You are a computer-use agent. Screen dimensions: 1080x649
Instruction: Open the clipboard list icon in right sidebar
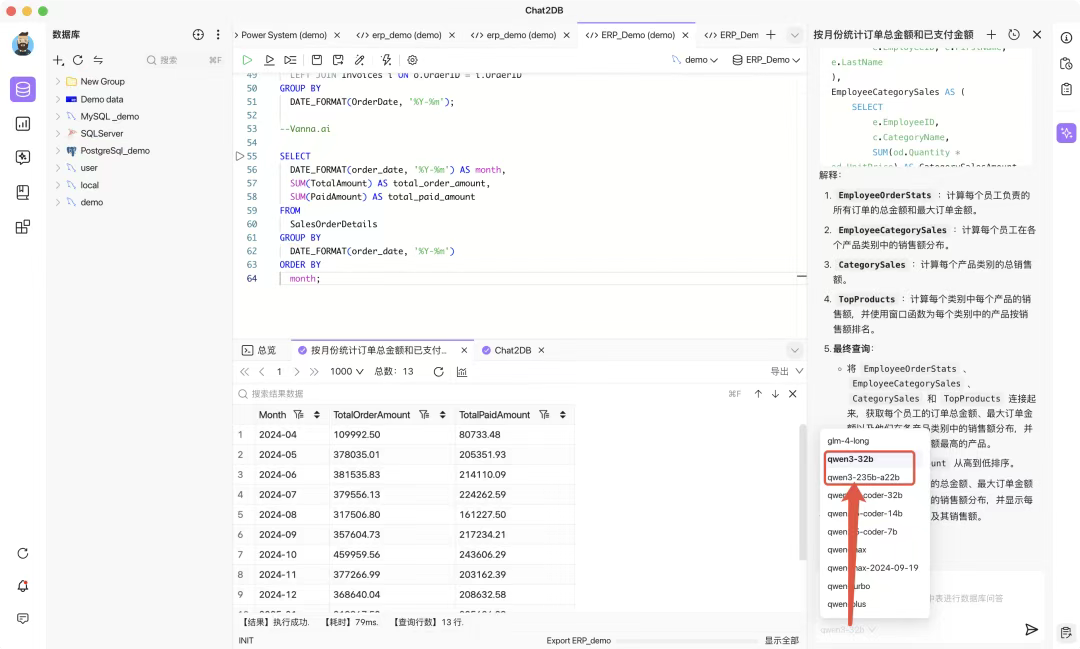coord(1066,89)
